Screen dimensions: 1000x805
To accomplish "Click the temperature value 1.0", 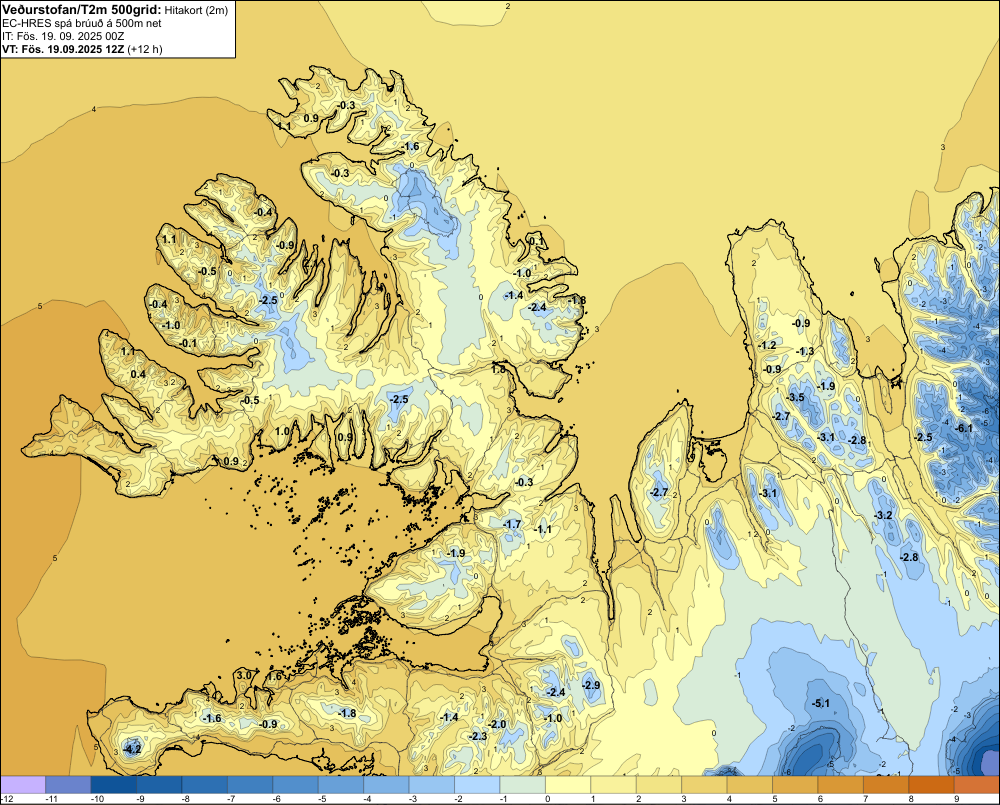I will click(282, 431).
